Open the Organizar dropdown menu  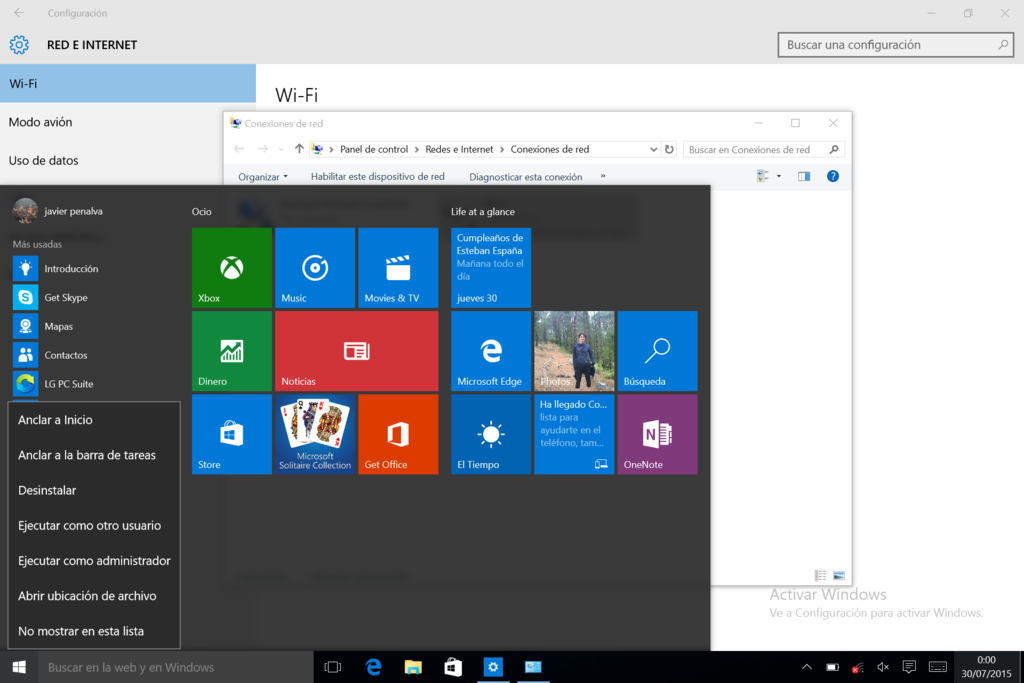(x=262, y=176)
